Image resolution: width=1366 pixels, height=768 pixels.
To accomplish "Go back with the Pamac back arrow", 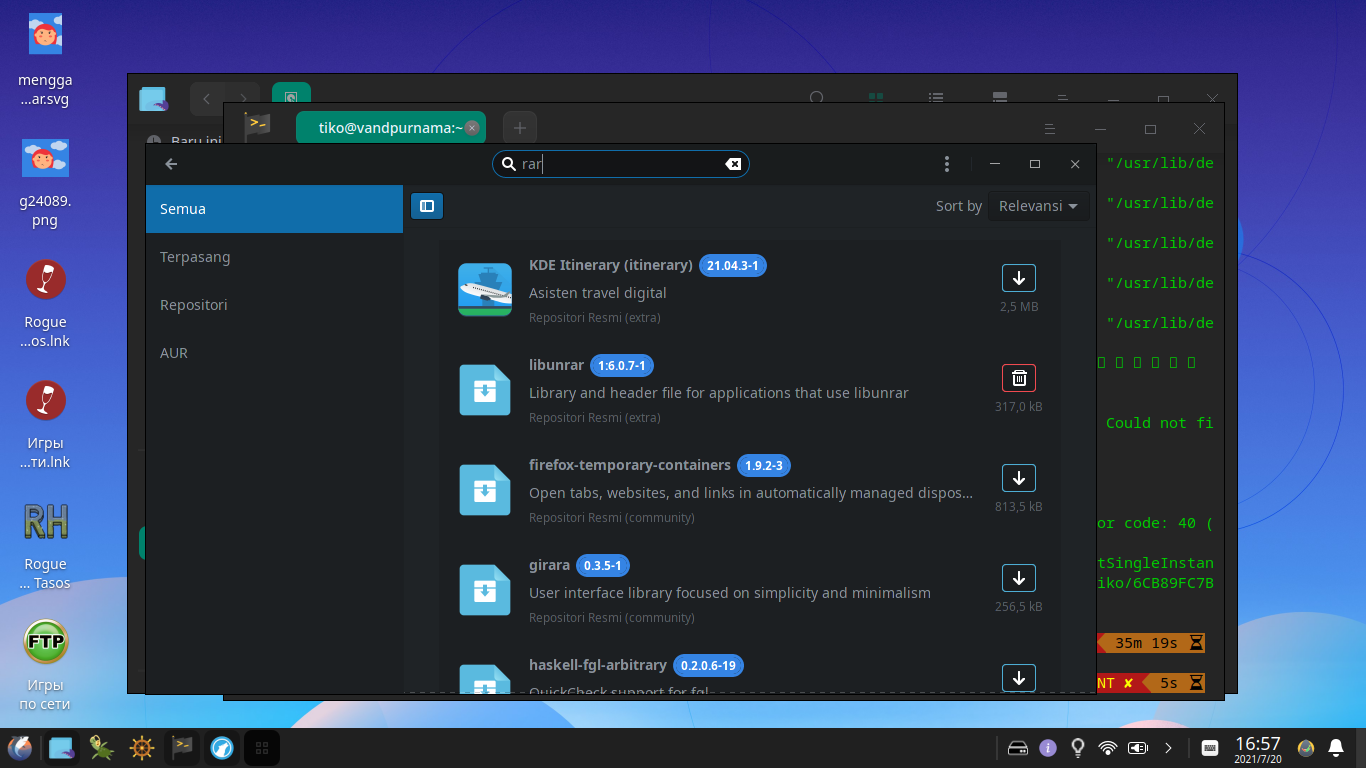I will tap(171, 164).
